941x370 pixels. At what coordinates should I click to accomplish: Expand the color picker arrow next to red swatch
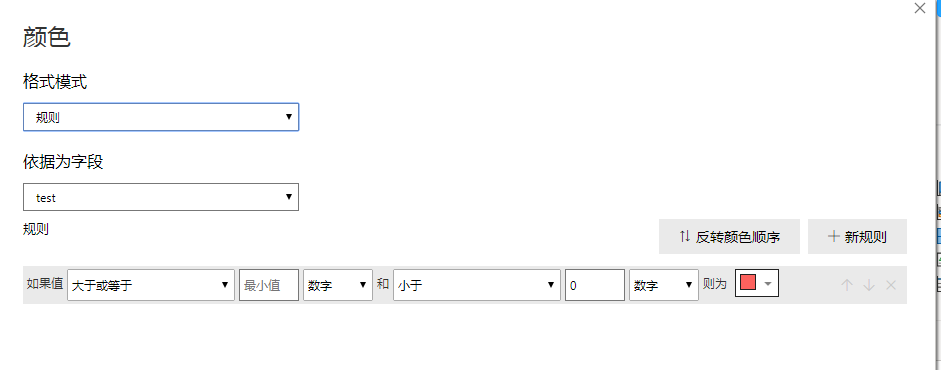click(x=768, y=284)
